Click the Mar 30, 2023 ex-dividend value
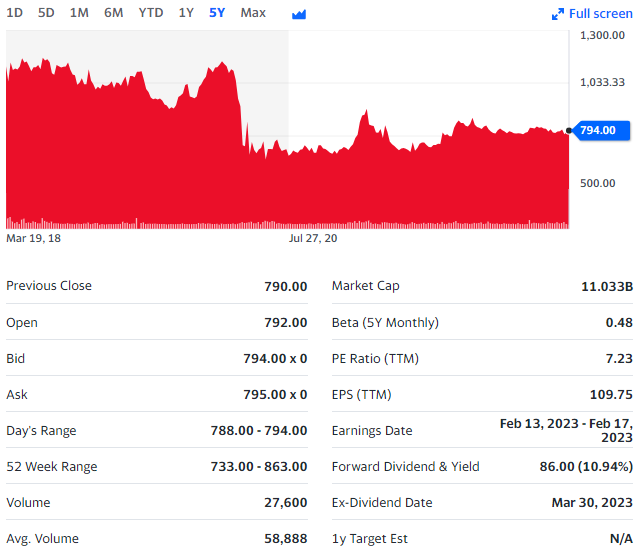The image size is (643, 558). coord(592,503)
